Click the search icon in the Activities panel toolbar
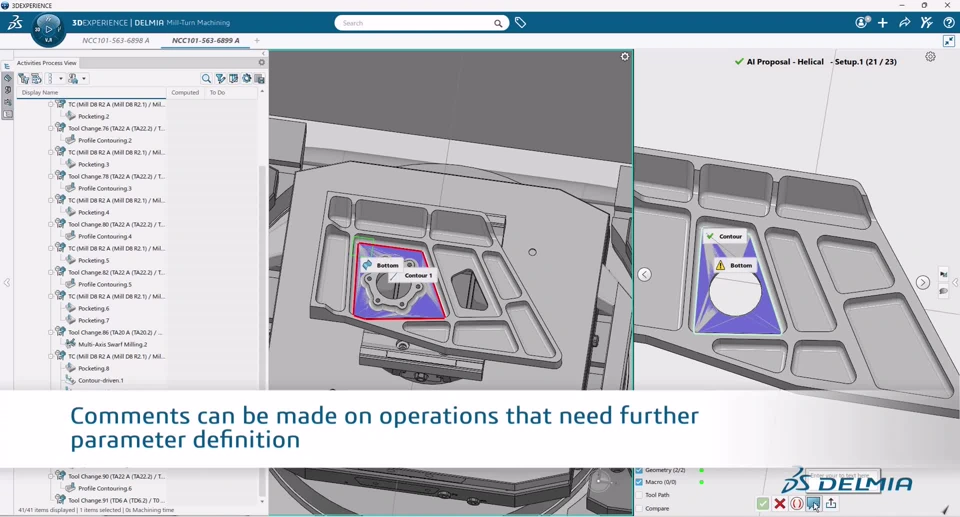Viewport: 960px width, 517px height. point(206,78)
